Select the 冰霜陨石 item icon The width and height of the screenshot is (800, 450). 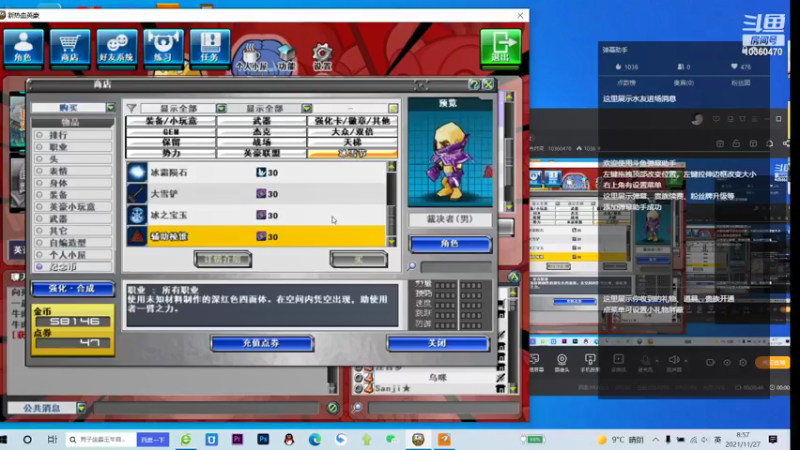click(x=137, y=172)
